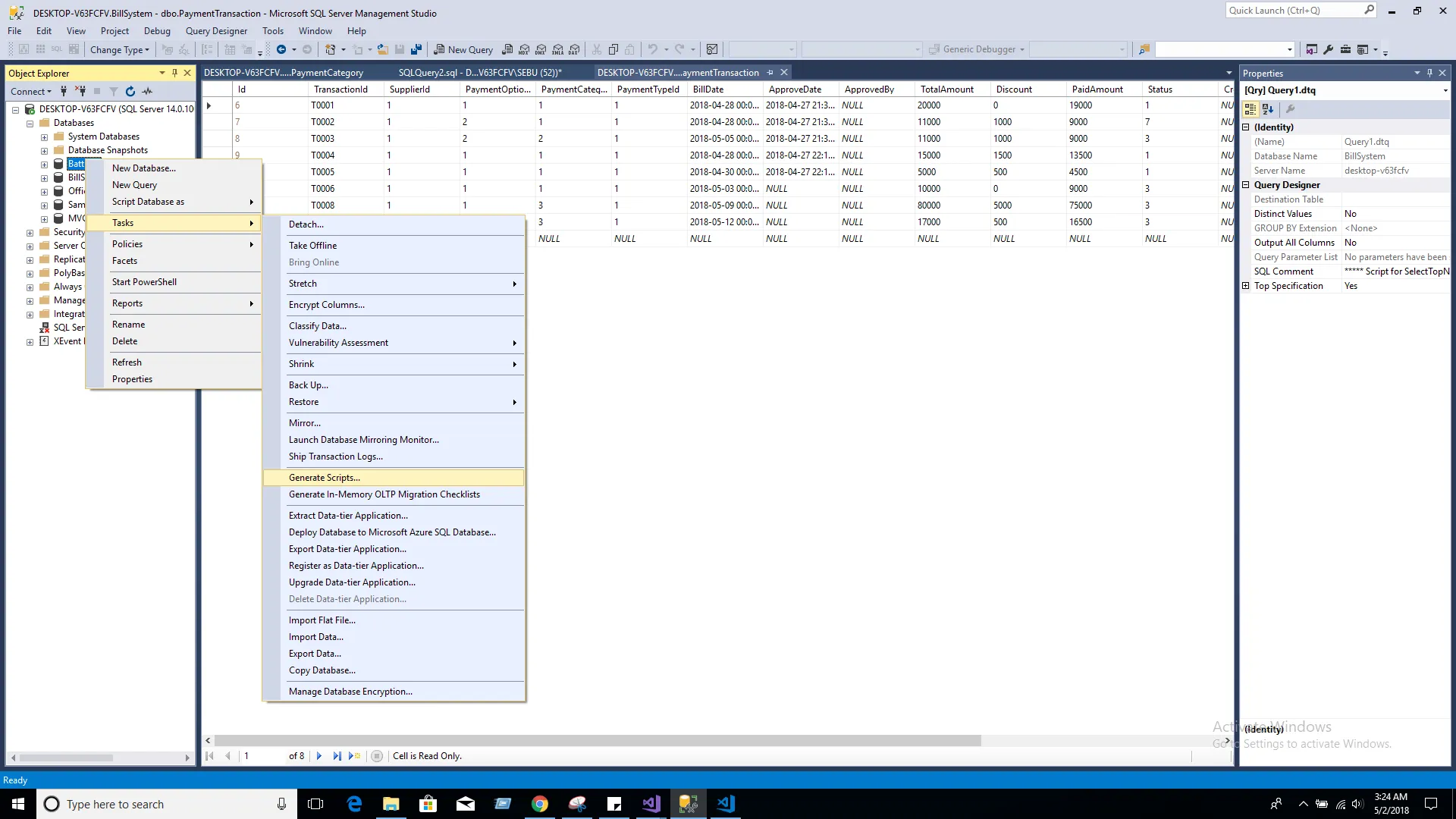Open Activity Monitor from Object Explorer toolbar
This screenshot has height=819, width=1456.
[147, 91]
